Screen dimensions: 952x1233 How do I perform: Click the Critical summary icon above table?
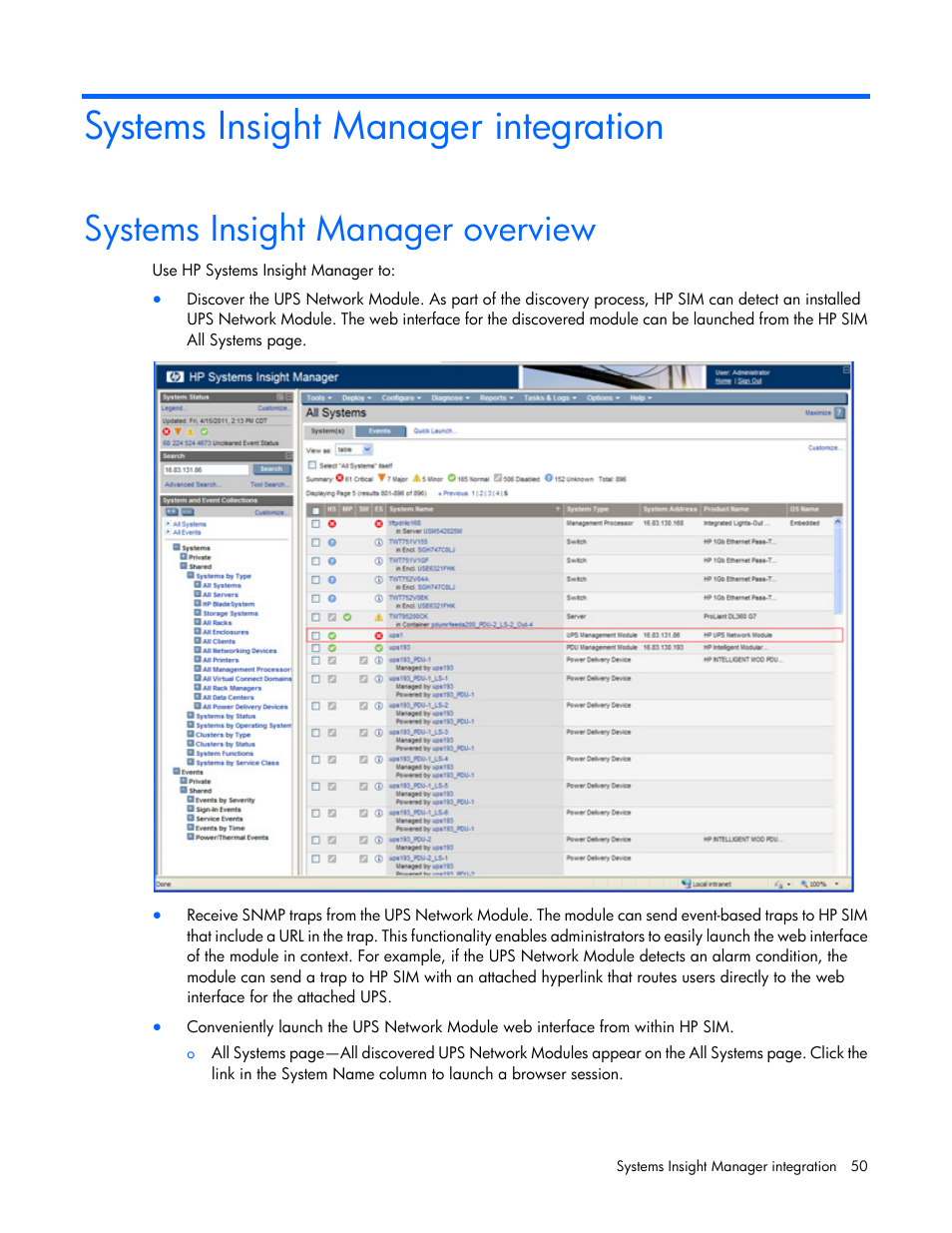pos(340,478)
